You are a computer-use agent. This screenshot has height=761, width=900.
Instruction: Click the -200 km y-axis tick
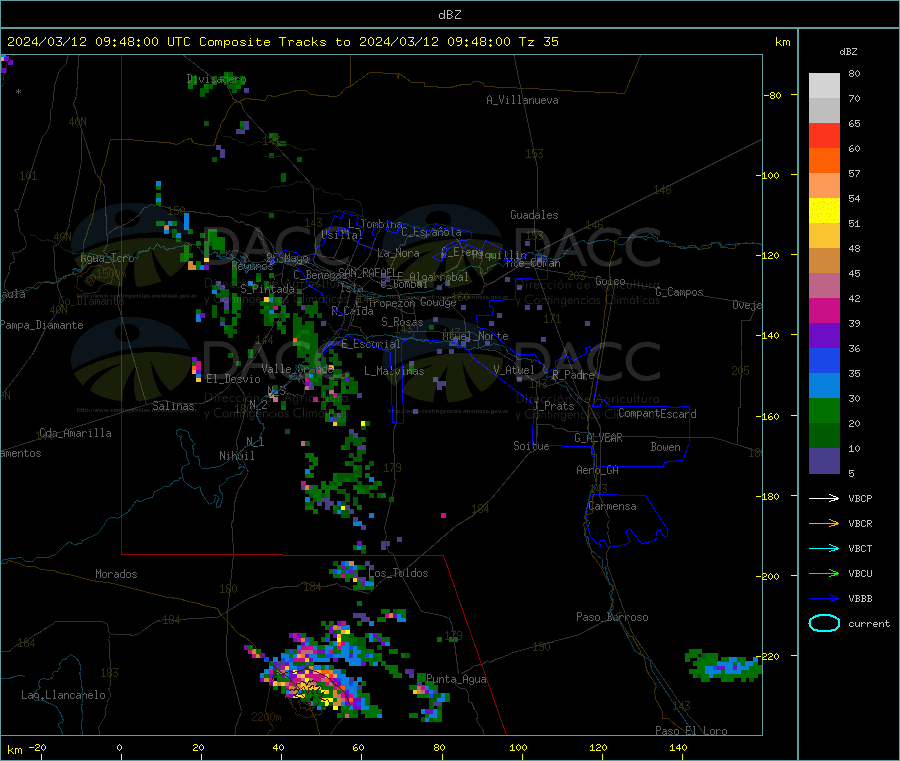(x=769, y=576)
